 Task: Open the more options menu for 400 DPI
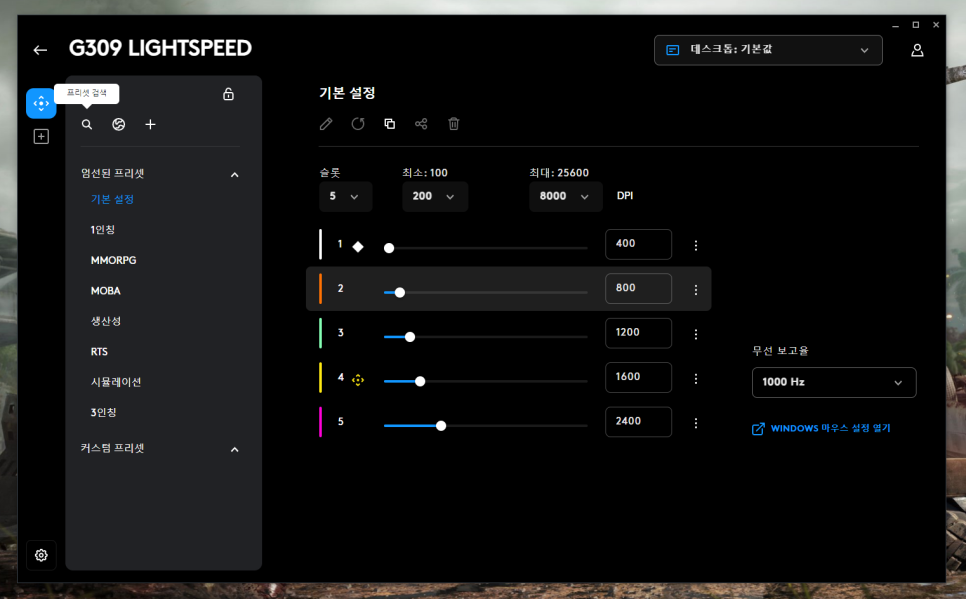coord(696,245)
